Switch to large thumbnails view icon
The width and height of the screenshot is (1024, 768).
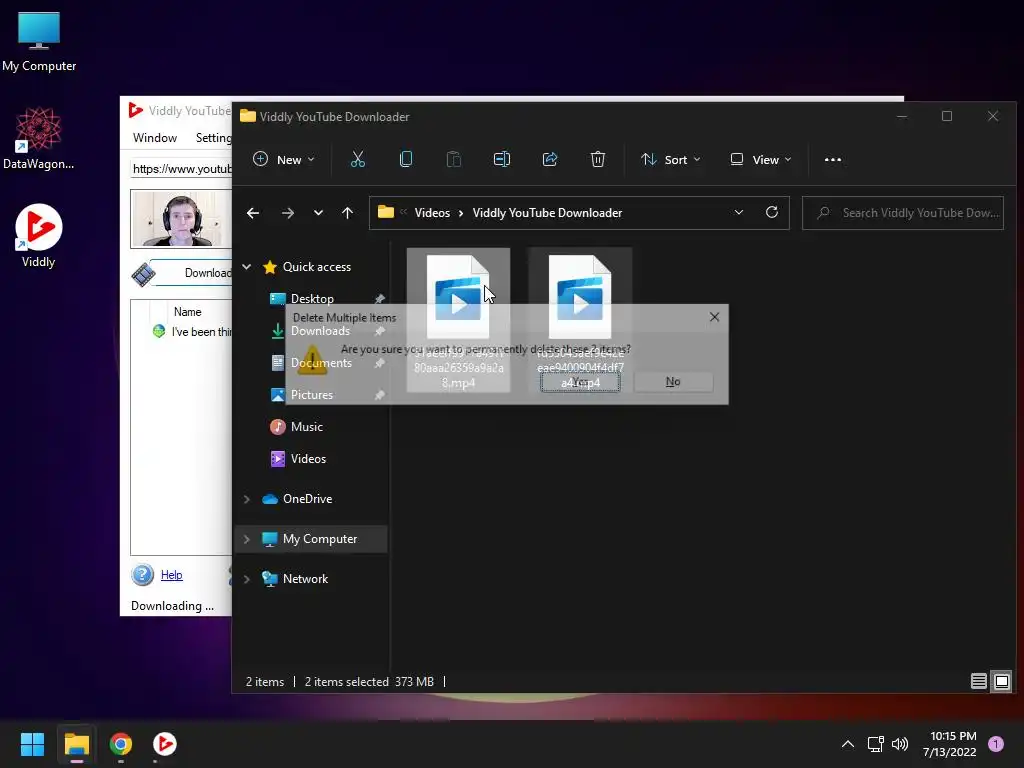pos(1002,682)
